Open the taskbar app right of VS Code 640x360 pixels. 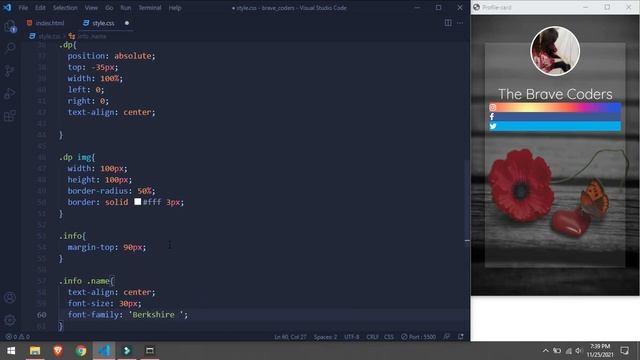[127, 351]
